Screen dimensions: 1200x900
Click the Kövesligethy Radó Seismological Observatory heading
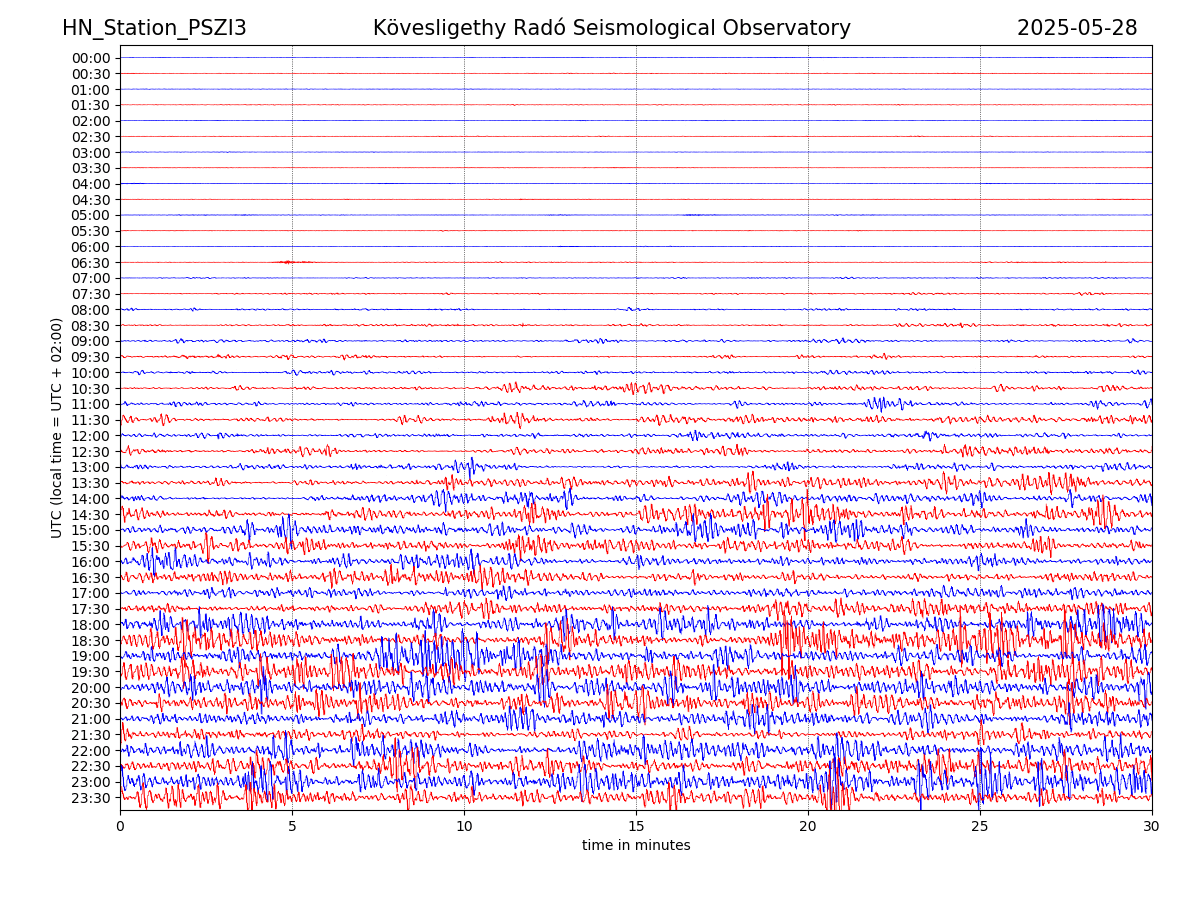click(x=611, y=28)
